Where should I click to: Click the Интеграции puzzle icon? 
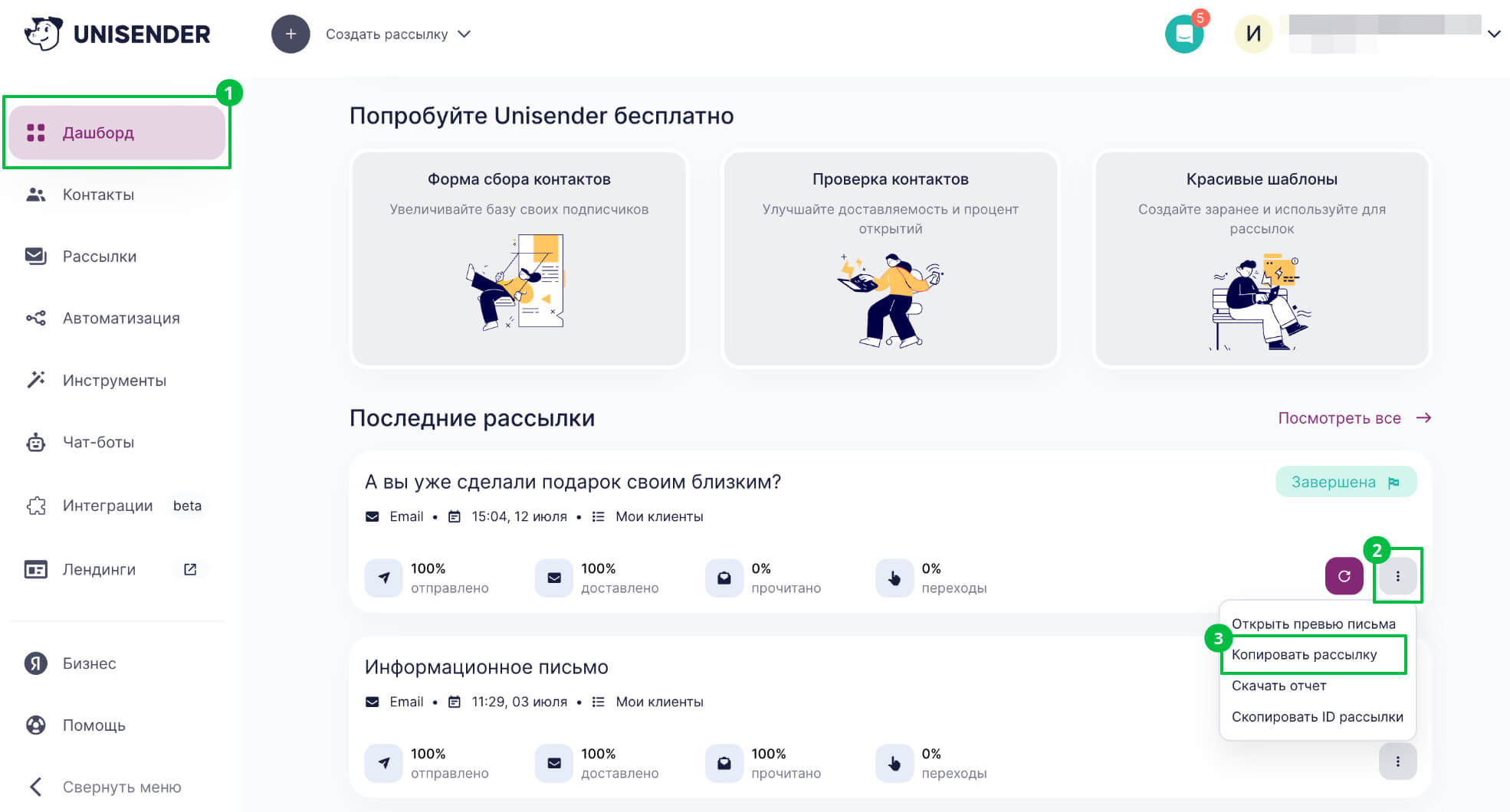[36, 506]
